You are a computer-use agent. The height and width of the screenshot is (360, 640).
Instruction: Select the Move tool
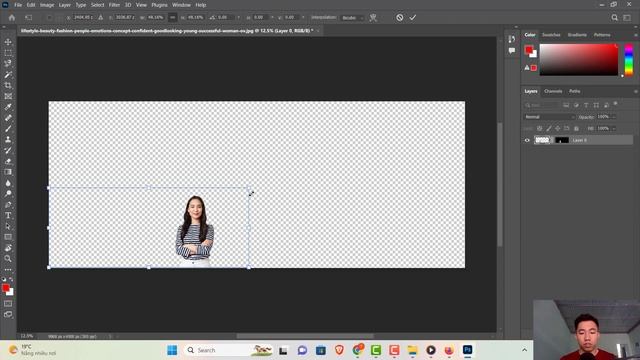[x=8, y=42]
